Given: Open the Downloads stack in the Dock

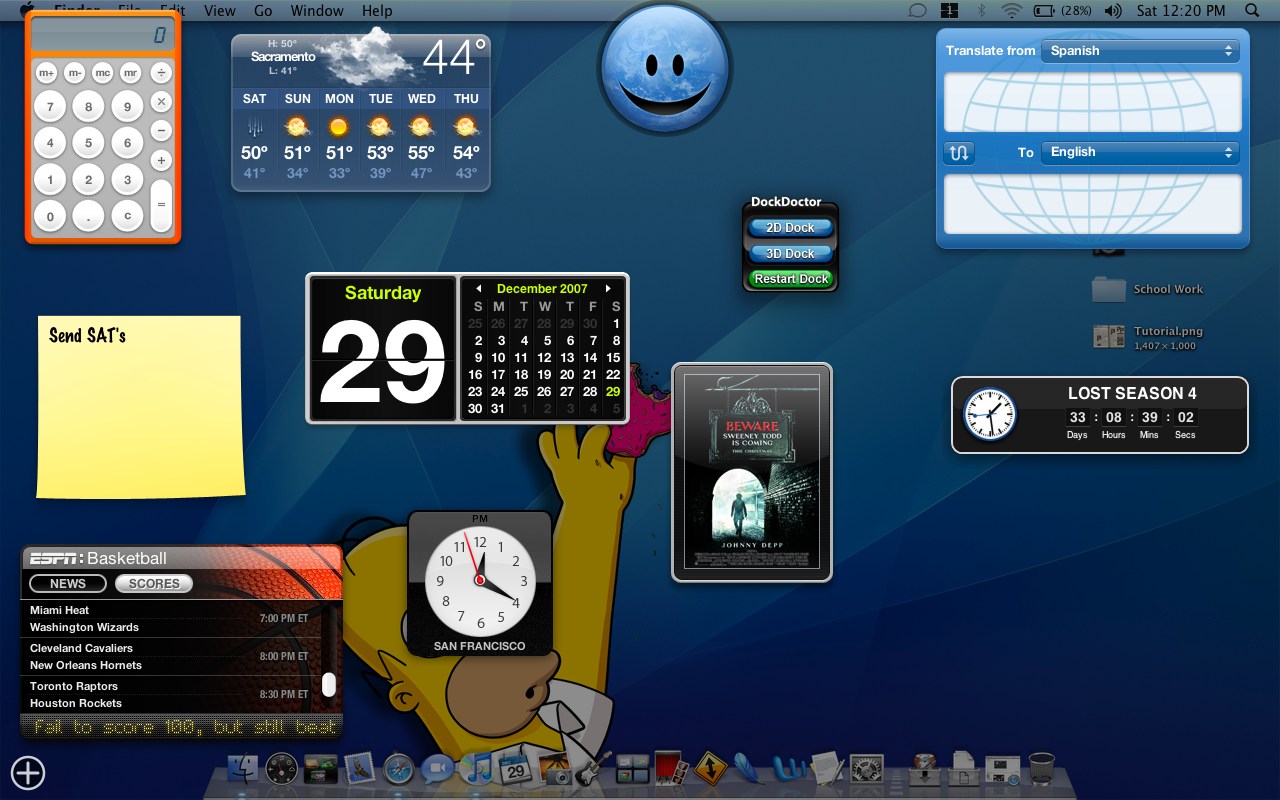Looking at the screenshot, I should 925,769.
